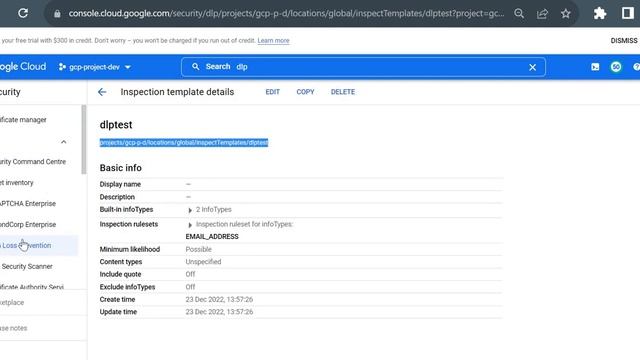This screenshot has width=640, height=360.
Task: Open the Asset inventory sidebar item
Action: coord(17,182)
